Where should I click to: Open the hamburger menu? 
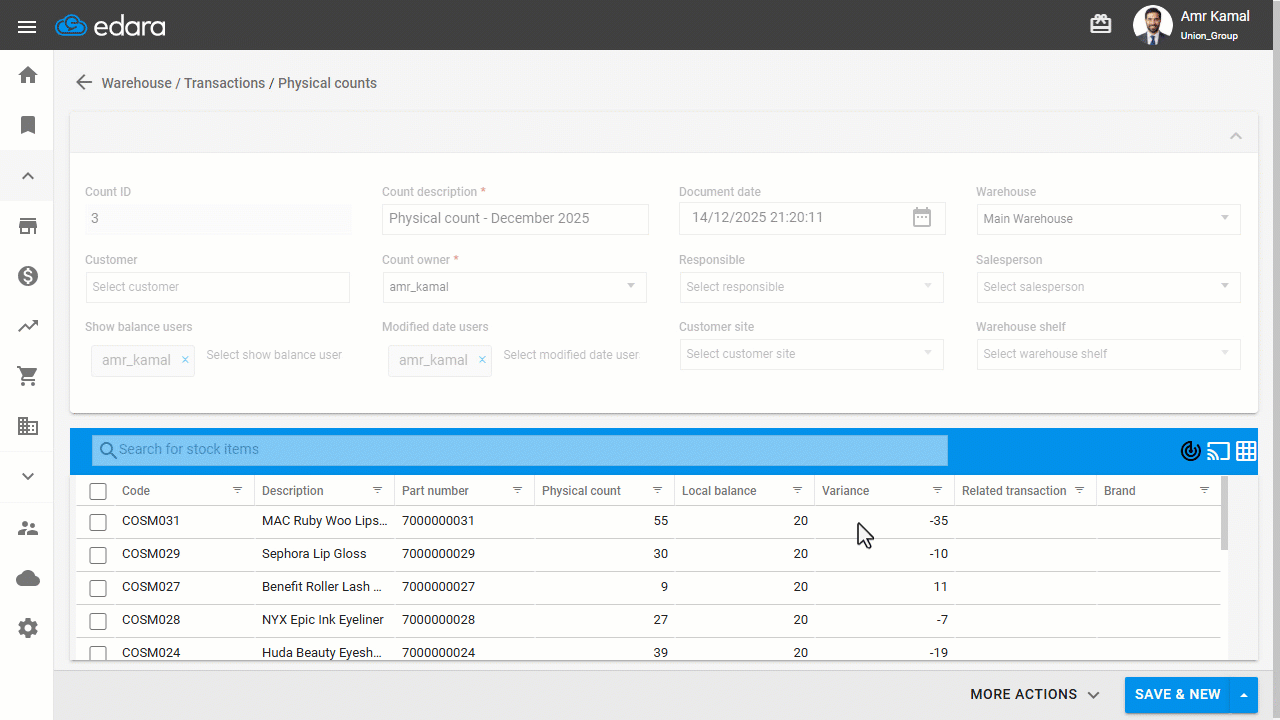27,26
